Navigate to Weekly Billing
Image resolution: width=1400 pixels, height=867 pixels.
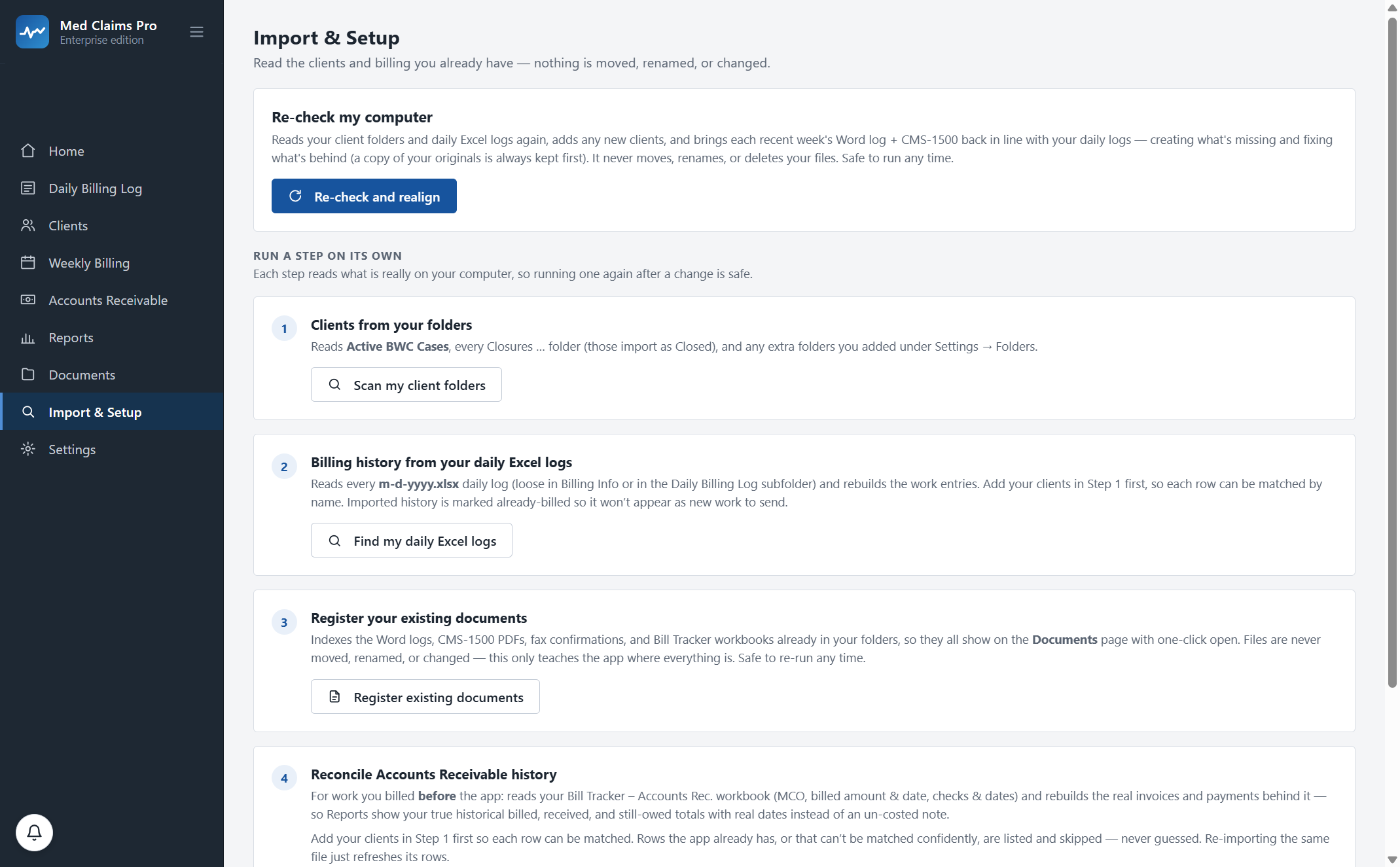click(x=112, y=263)
